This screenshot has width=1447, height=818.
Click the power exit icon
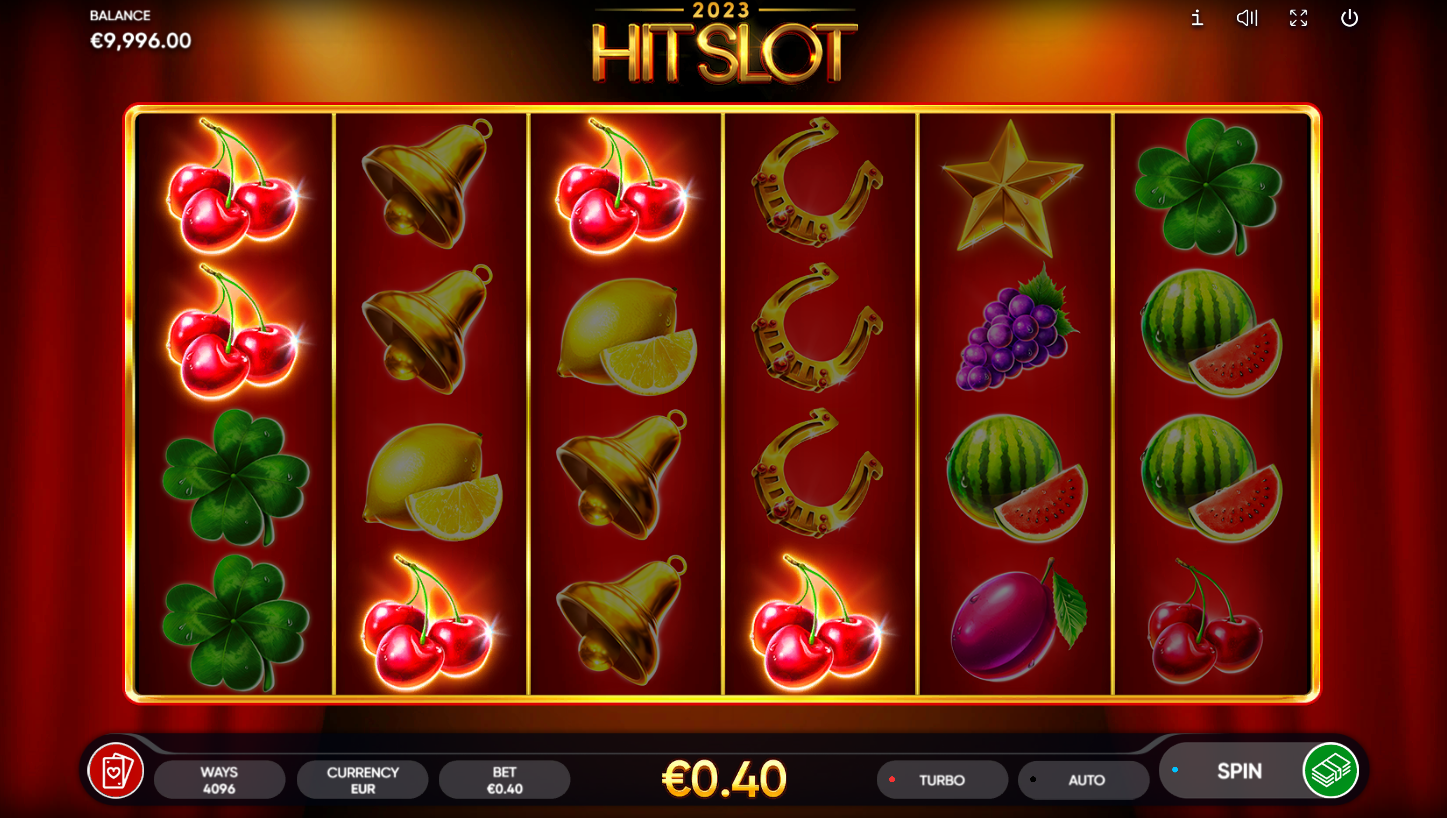pos(1349,18)
